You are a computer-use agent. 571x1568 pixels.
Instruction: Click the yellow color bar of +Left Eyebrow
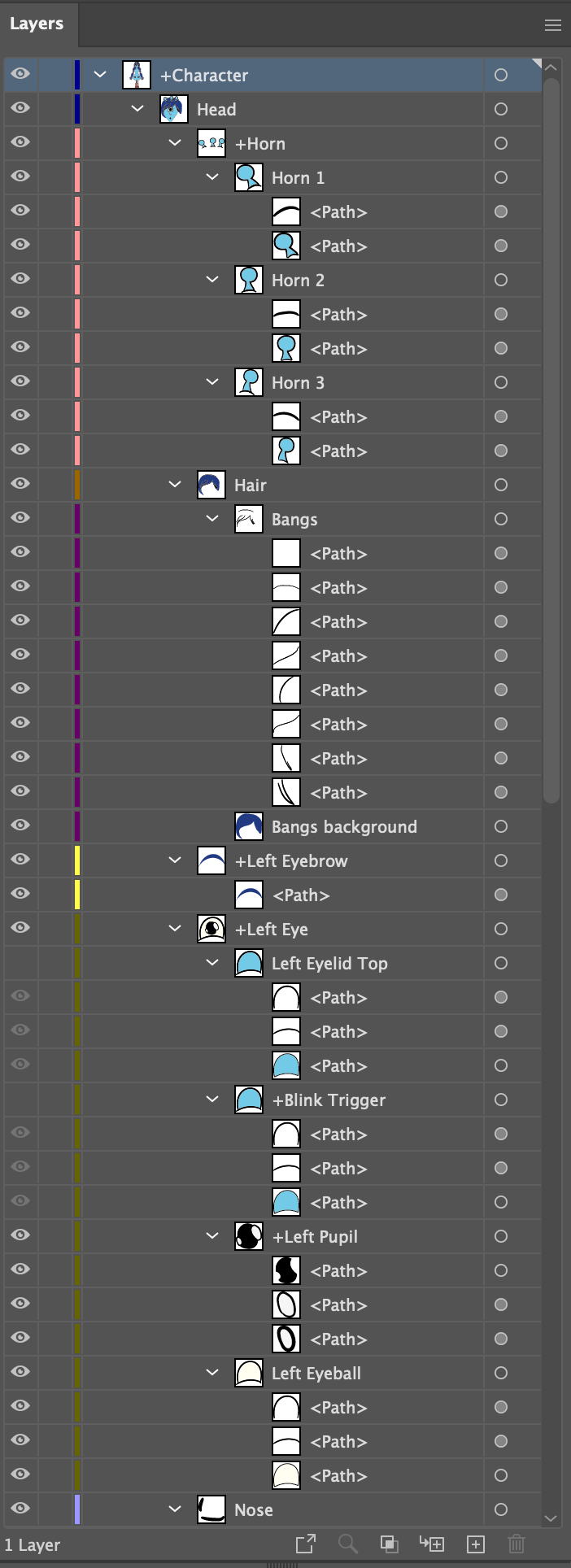coord(77,860)
